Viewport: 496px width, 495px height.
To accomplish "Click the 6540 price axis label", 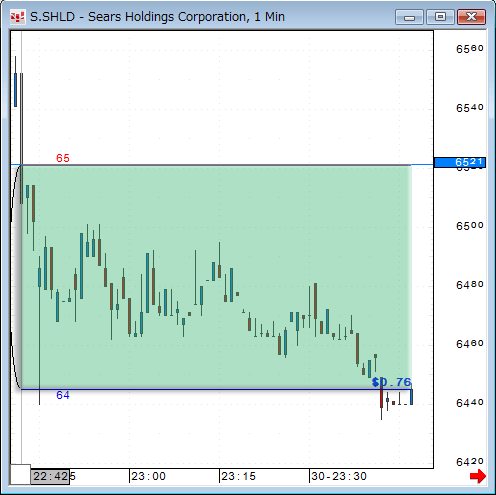I will (470, 108).
